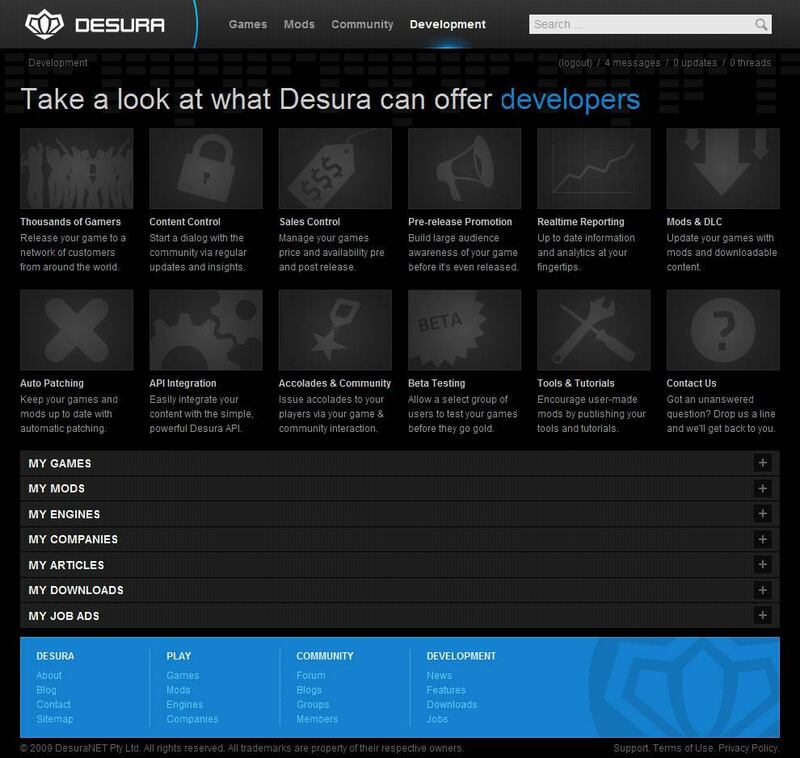800x758 pixels.
Task: Open the Beta Testing stamp icon
Action: [x=465, y=330]
